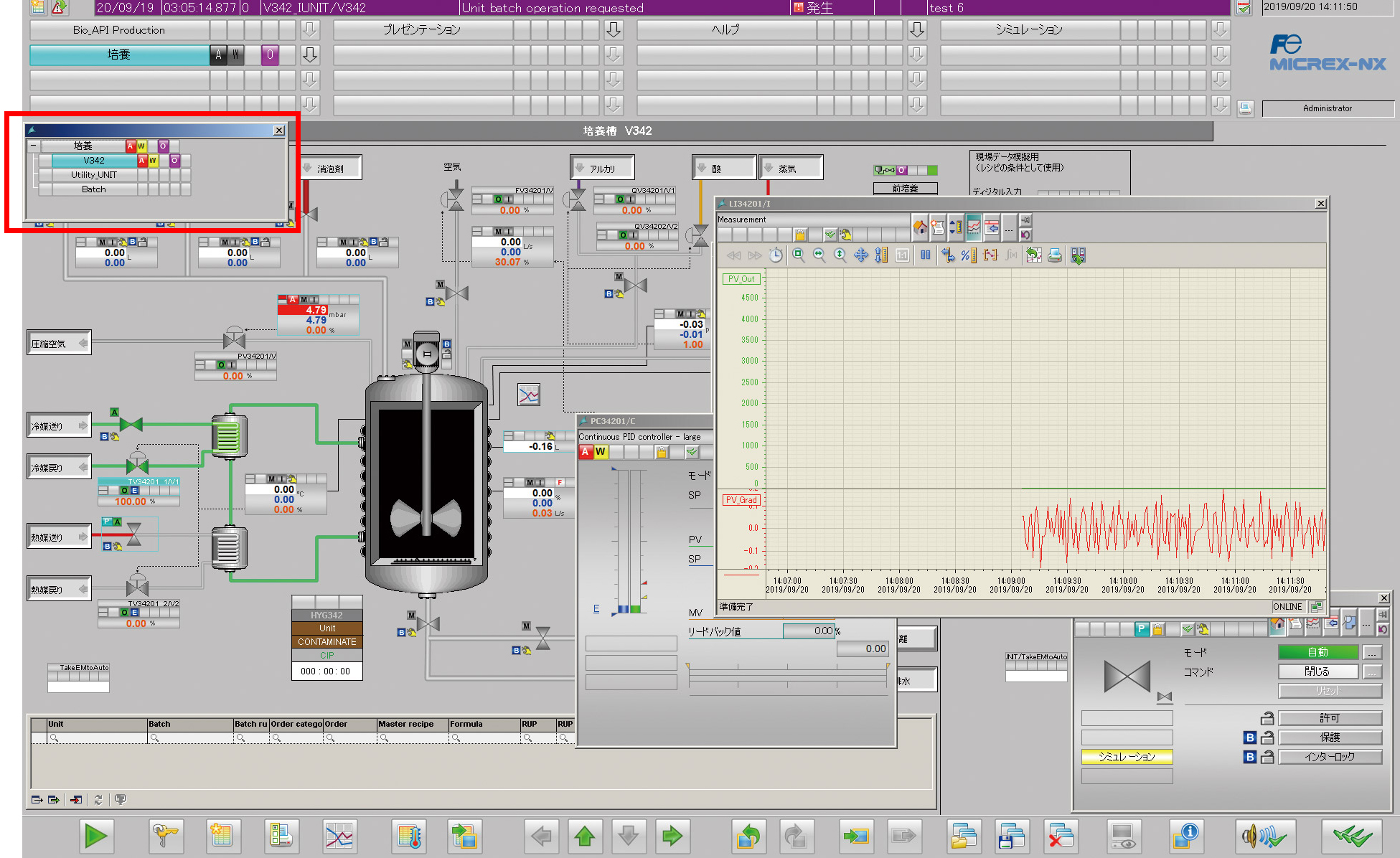
Task: Click the alarm triangle icon at top left
Action: pos(59,7)
